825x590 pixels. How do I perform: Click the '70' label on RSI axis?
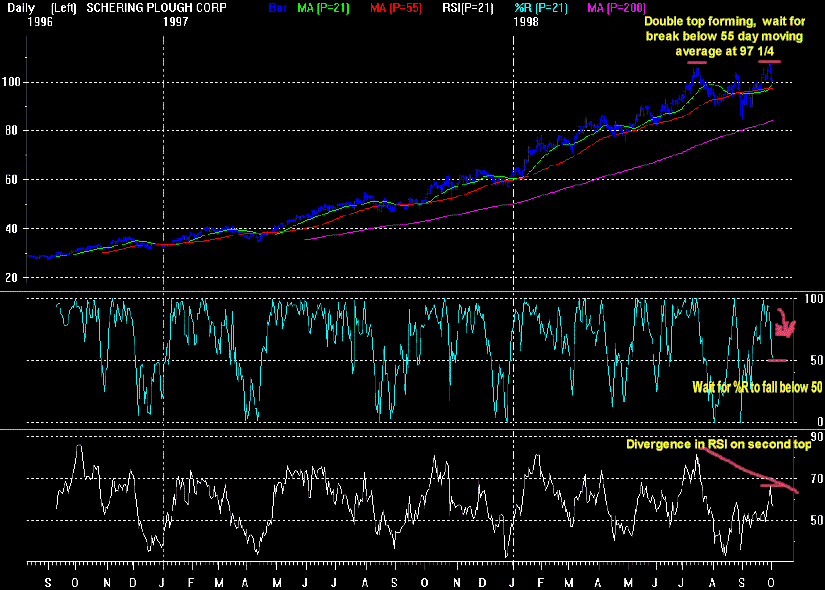pos(817,479)
